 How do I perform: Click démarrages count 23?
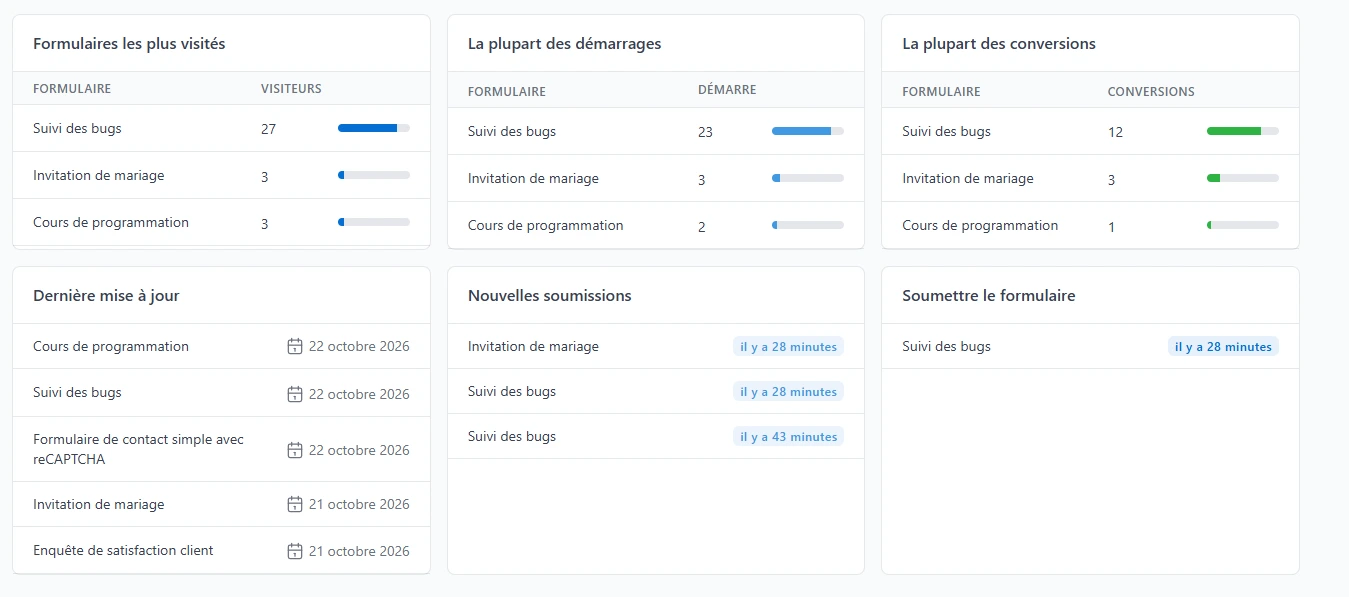705,132
